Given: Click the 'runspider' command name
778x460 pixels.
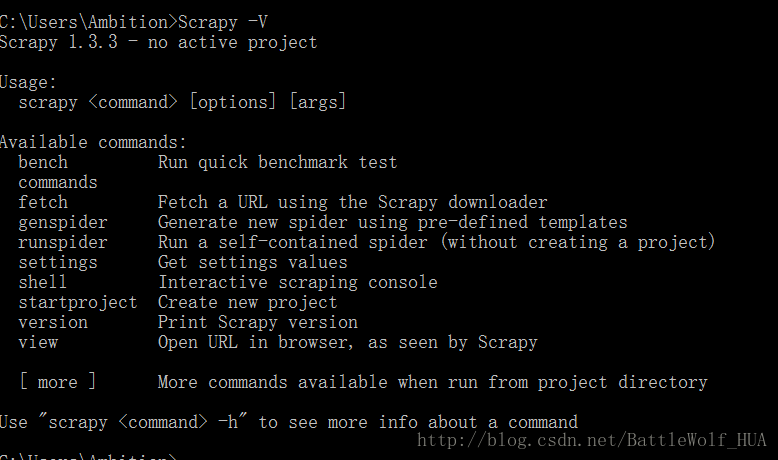Looking at the screenshot, I should pyautogui.click(x=63, y=243).
